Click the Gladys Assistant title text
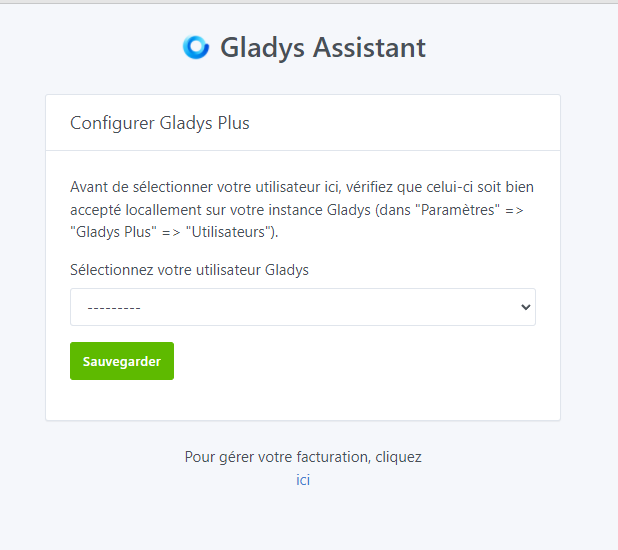This screenshot has height=550, width=618. click(323, 48)
